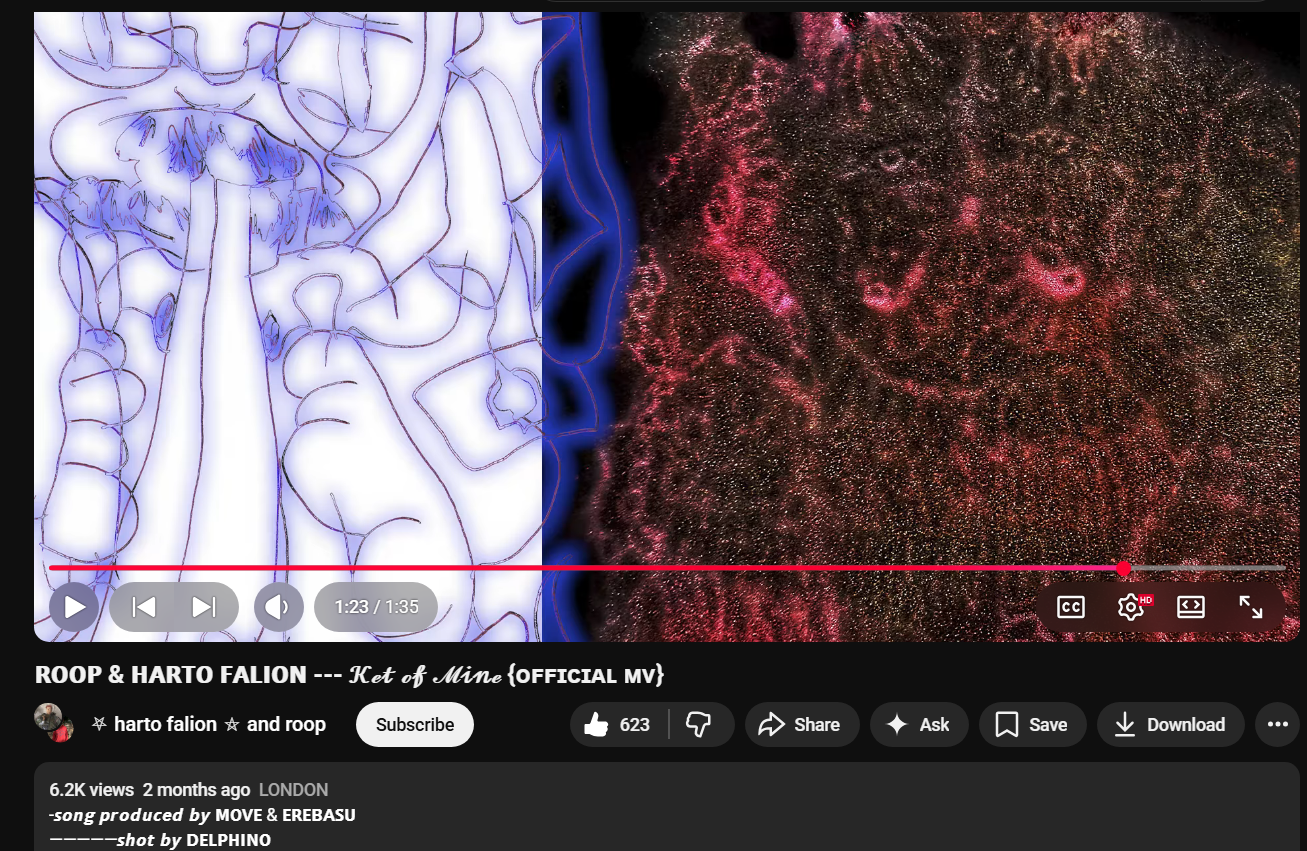Mute the video volume
Image resolution: width=1307 pixels, height=851 pixels.
coord(278,606)
